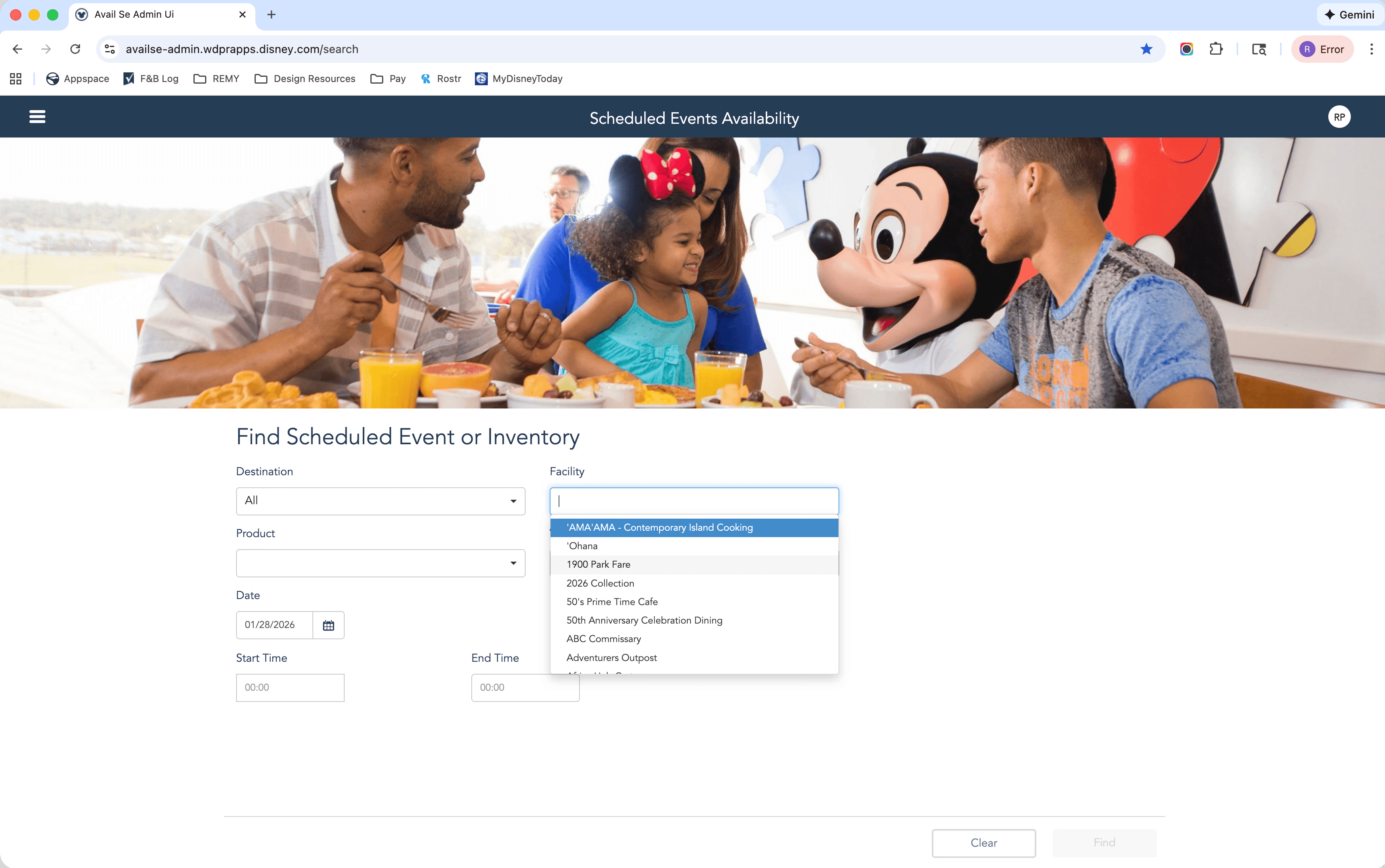The width and height of the screenshot is (1385, 868).
Task: Pick ABC Commissary from the list
Action: click(x=604, y=639)
